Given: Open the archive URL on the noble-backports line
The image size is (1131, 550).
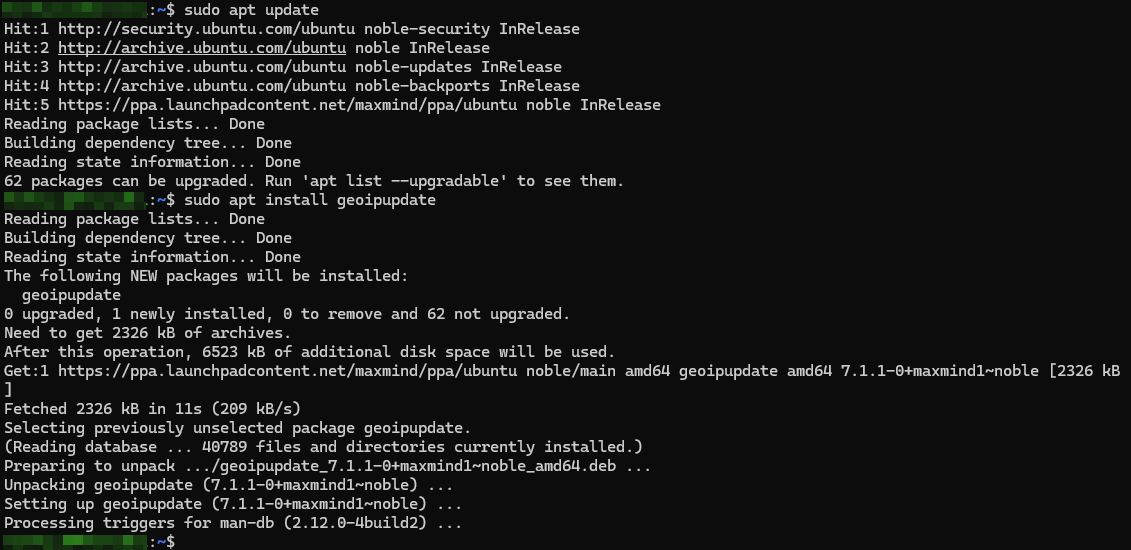Looking at the screenshot, I should tap(202, 86).
